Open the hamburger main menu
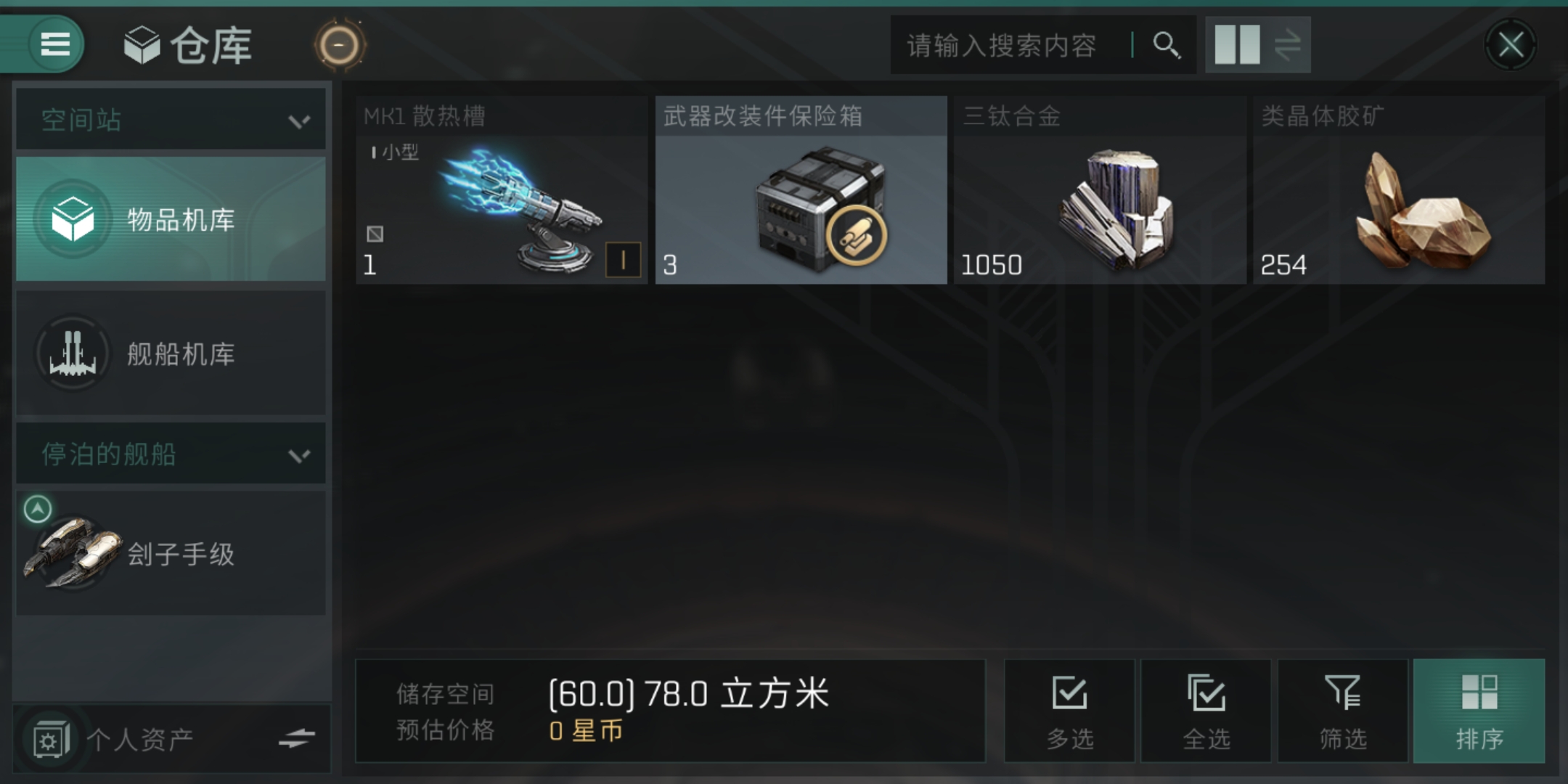The width and height of the screenshot is (1568, 784). [55, 44]
